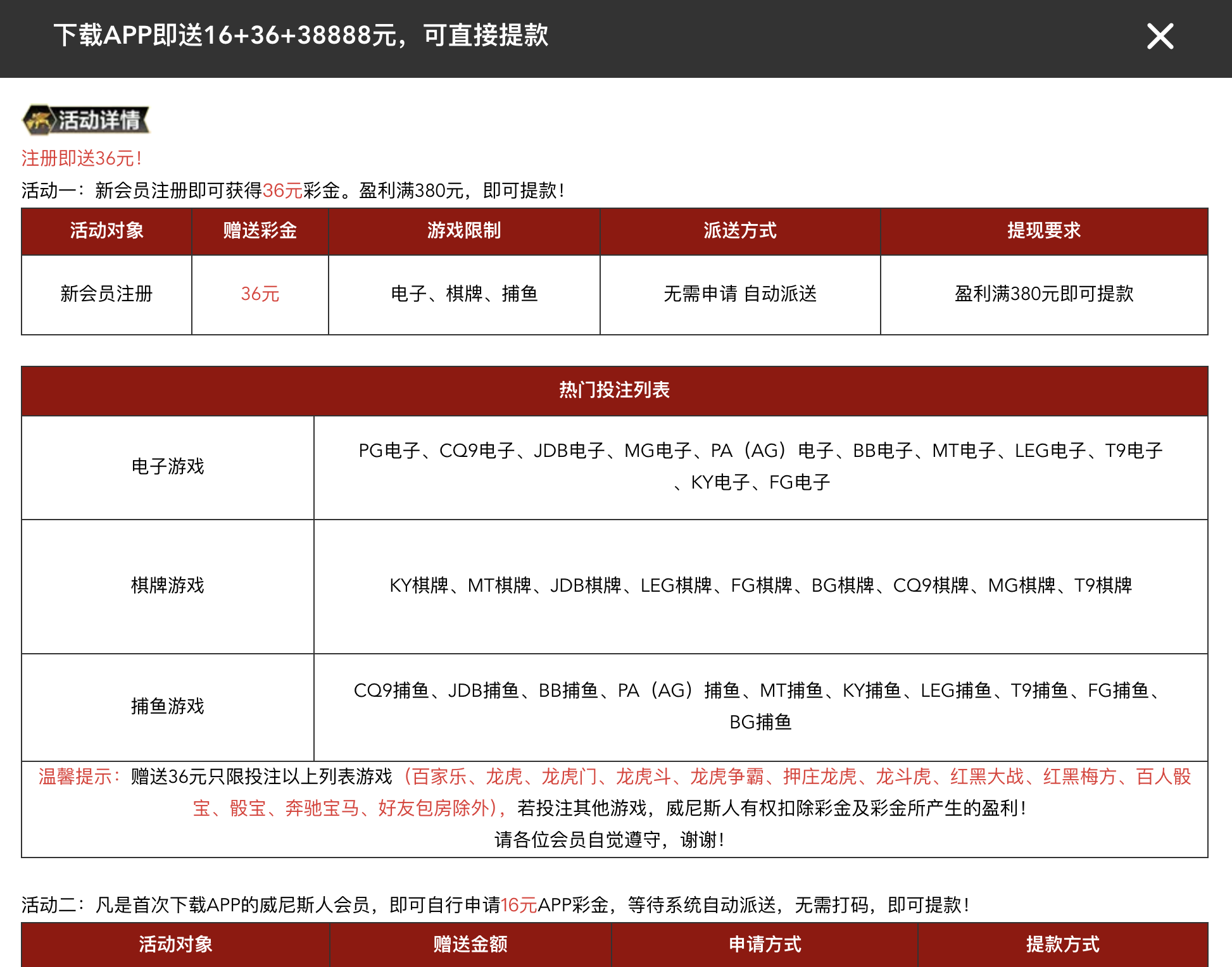Click the 盈利满380元即可提款 cell
The width and height of the screenshot is (1232, 967).
1044,294
